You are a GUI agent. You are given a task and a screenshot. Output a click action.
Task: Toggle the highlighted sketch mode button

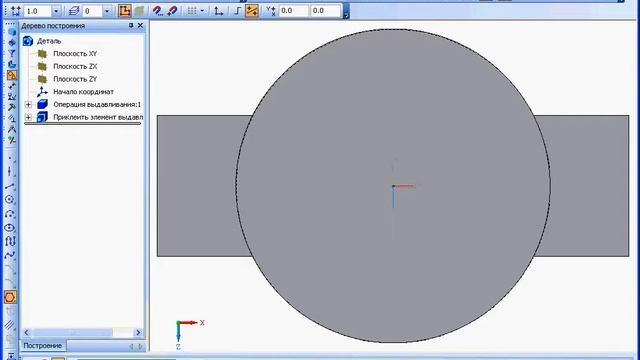[x=124, y=11]
